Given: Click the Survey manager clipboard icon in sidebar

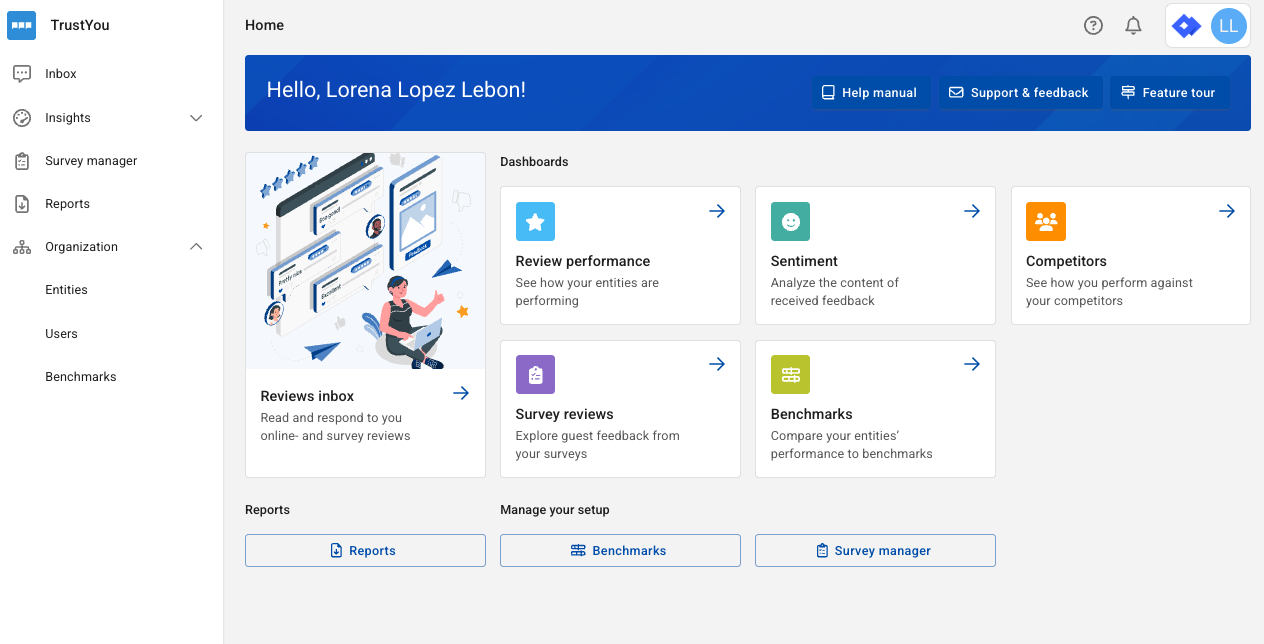Looking at the screenshot, I should 22,161.
